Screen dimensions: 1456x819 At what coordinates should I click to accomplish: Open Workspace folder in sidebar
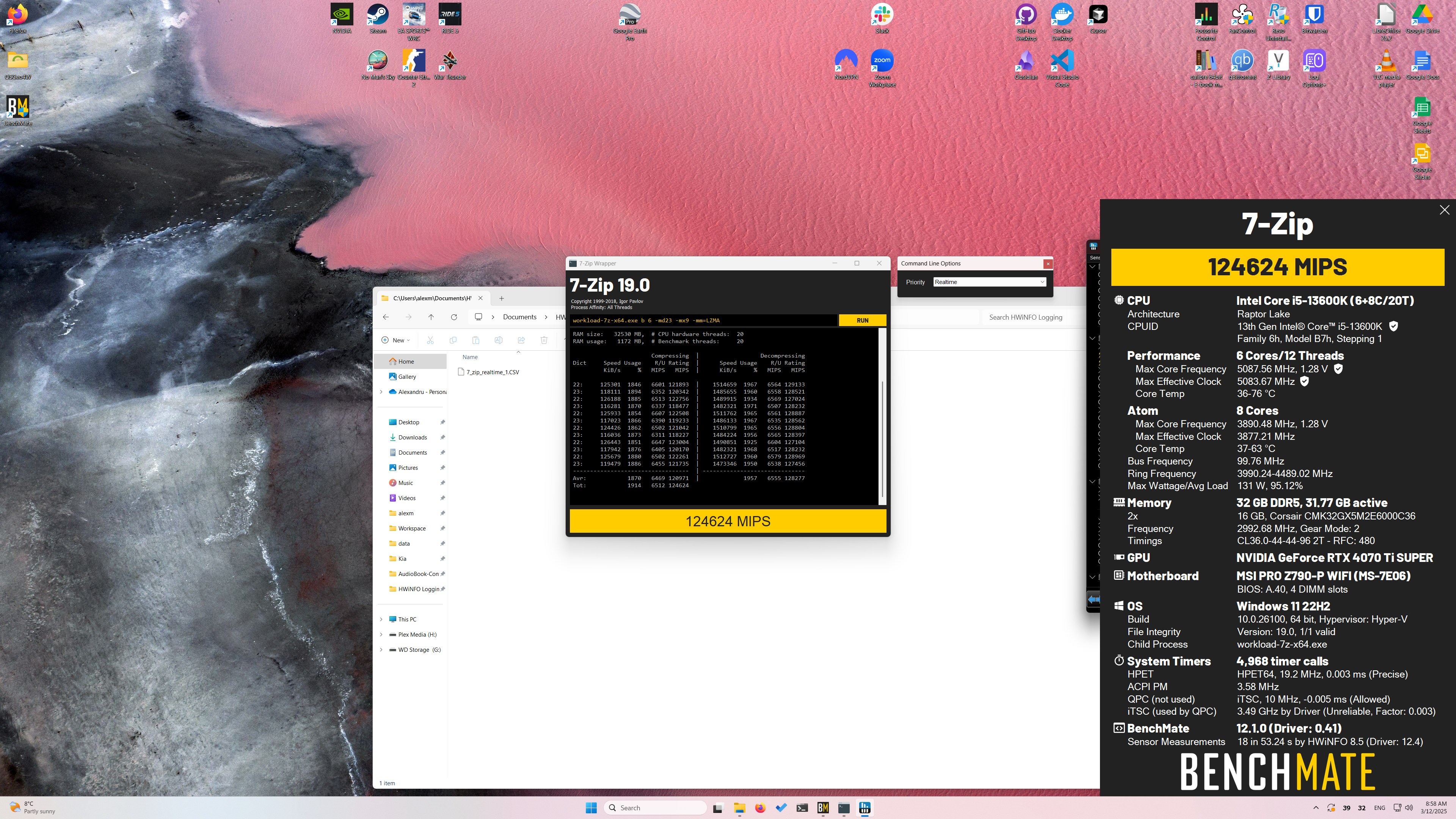point(410,529)
